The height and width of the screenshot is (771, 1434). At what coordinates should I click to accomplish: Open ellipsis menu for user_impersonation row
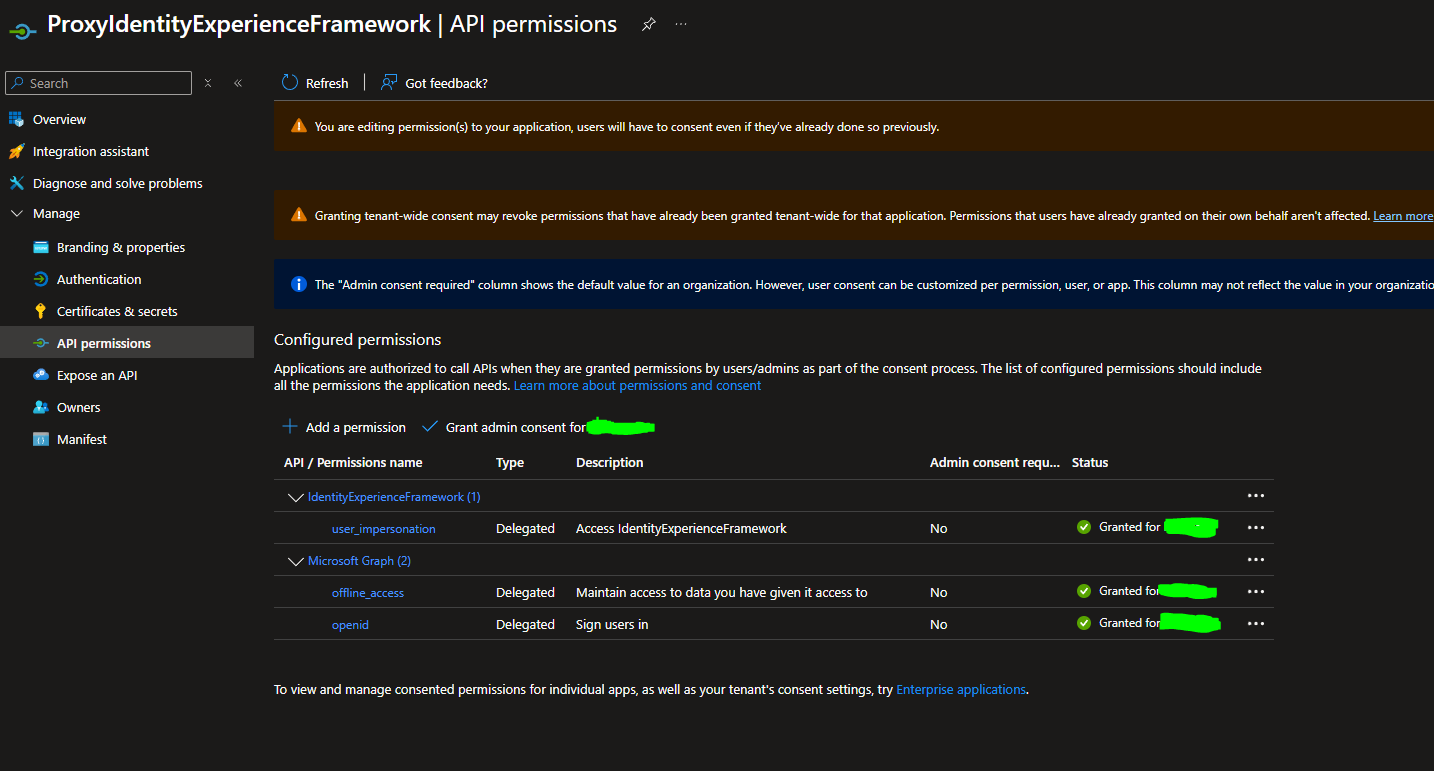point(1256,528)
